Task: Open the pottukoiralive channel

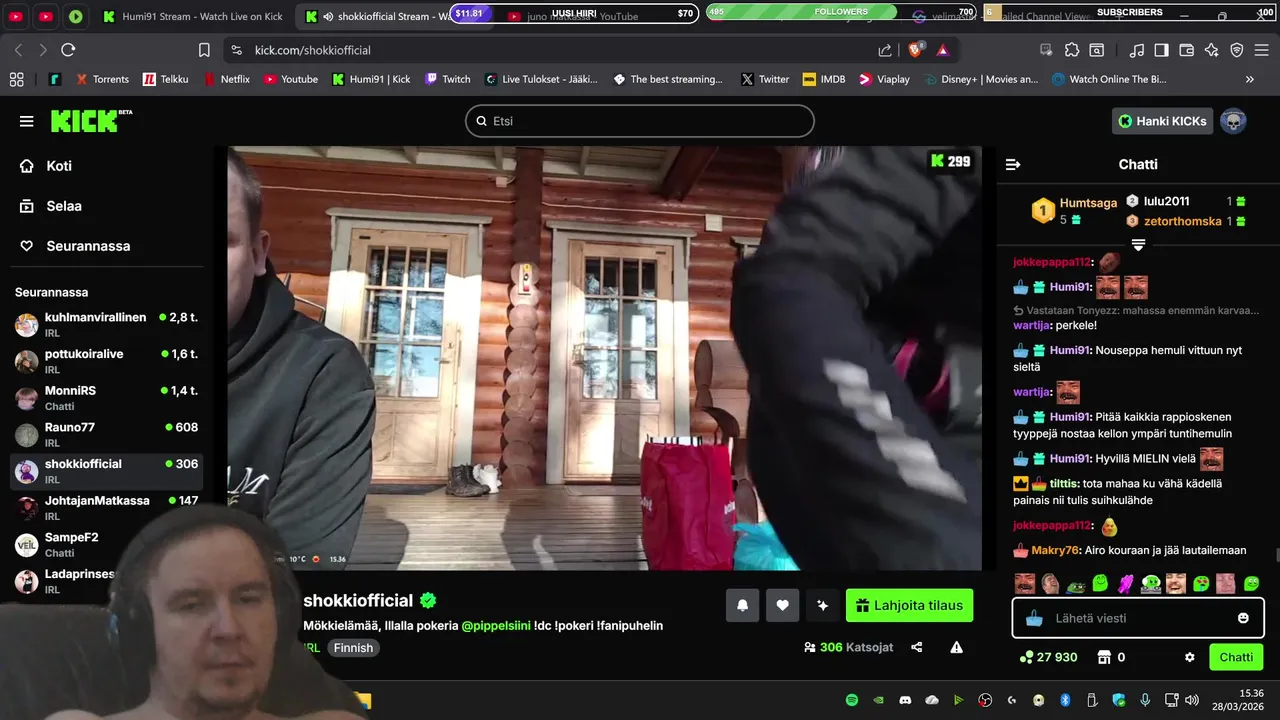Action: pos(106,361)
